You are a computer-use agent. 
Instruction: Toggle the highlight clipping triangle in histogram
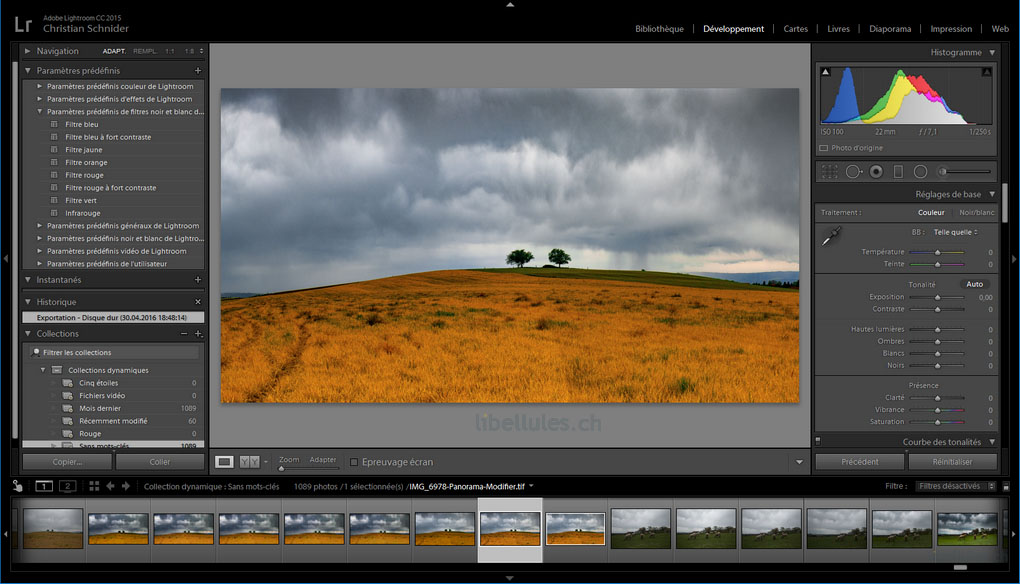click(x=986, y=72)
